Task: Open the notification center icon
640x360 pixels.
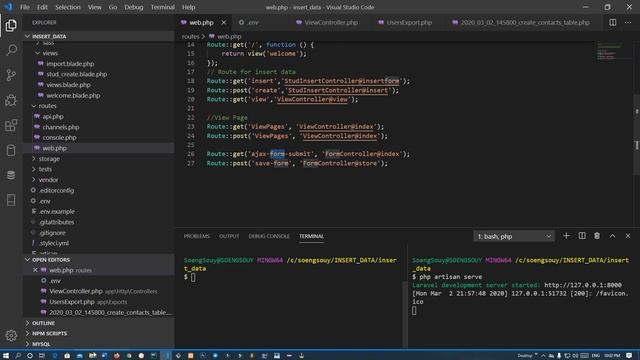Action: coord(629,356)
